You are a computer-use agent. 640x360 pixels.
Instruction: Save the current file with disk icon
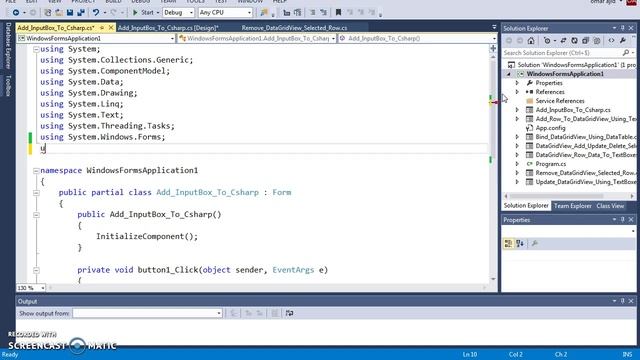click(70, 13)
